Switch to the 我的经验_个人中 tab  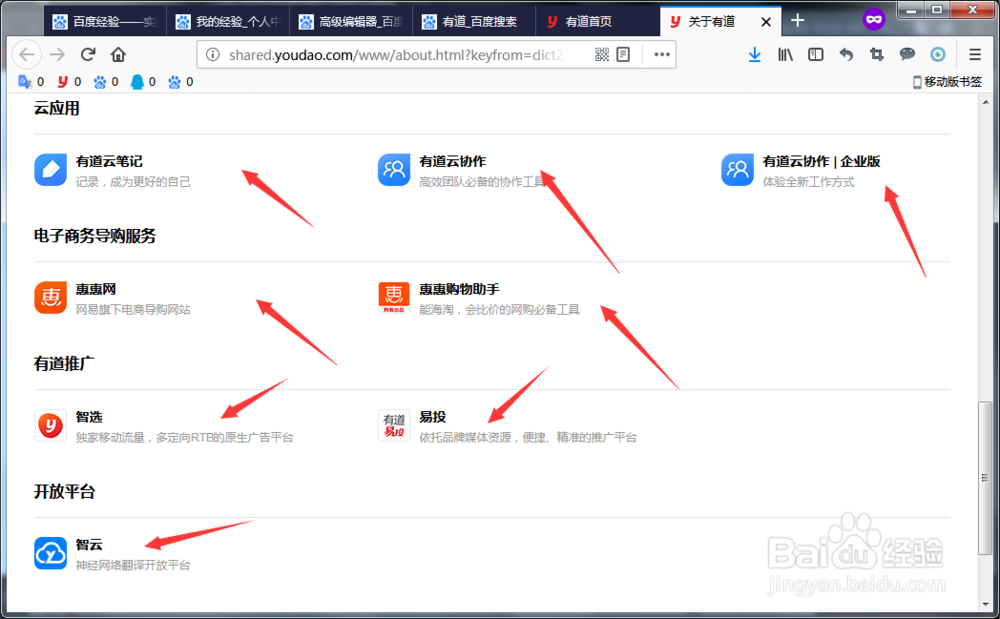(x=228, y=22)
